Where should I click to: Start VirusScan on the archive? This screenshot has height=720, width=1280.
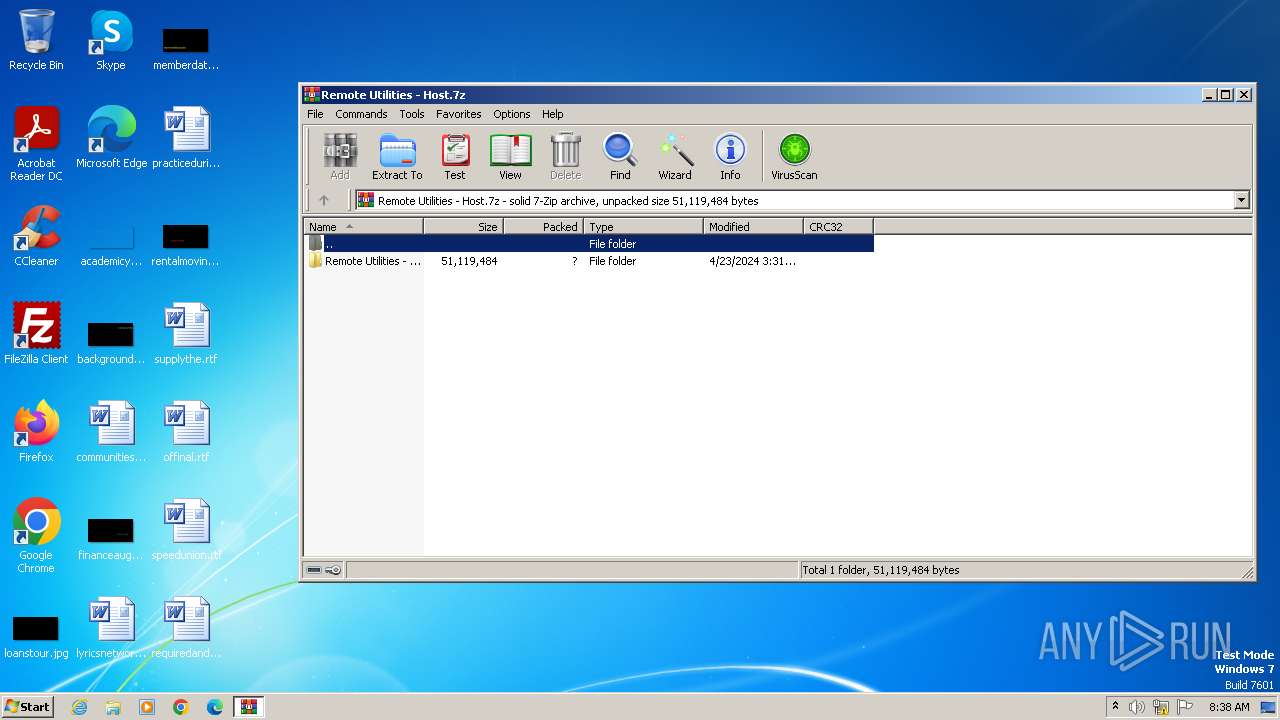point(794,157)
